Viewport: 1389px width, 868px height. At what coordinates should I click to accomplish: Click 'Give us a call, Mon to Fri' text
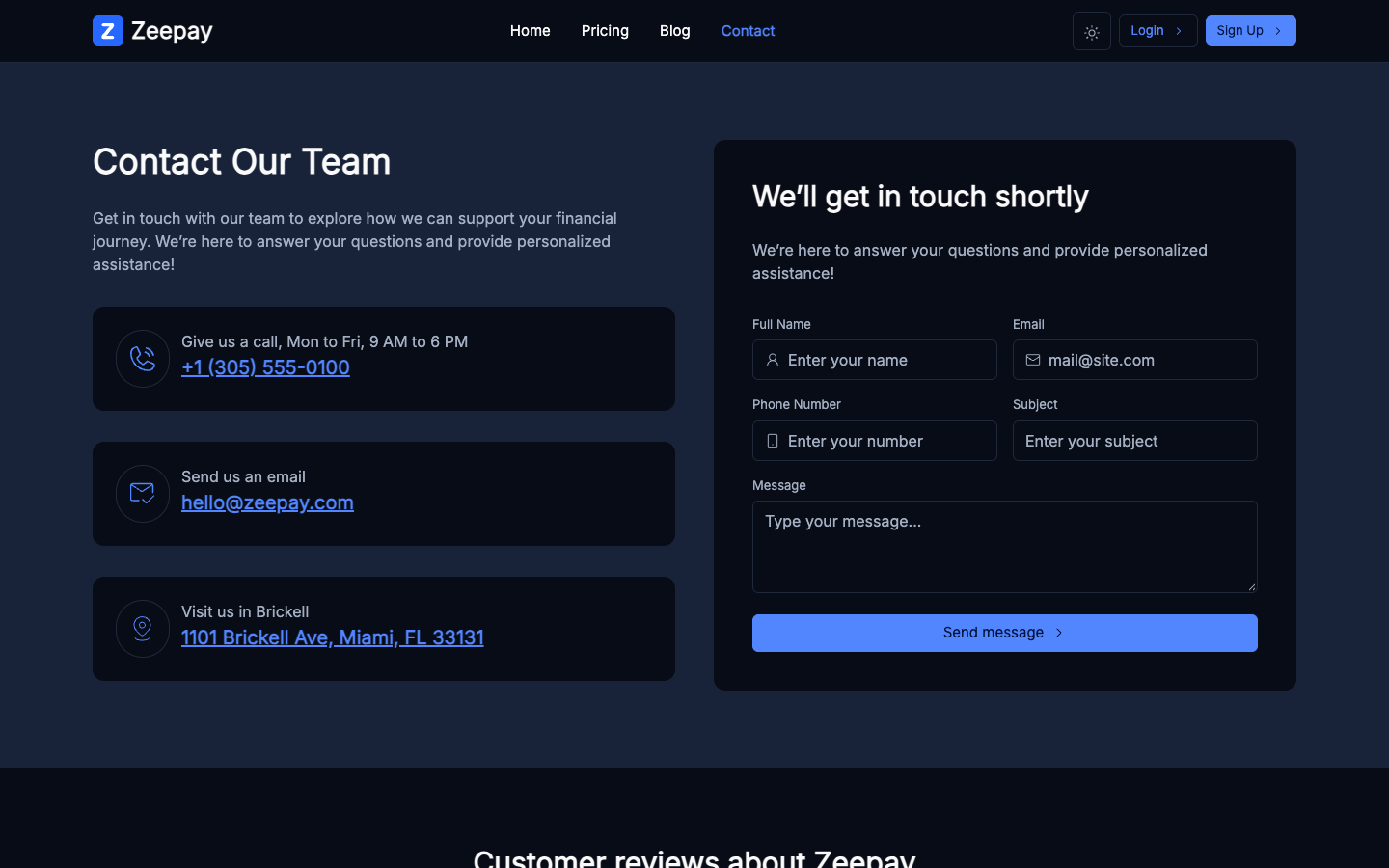tap(325, 341)
